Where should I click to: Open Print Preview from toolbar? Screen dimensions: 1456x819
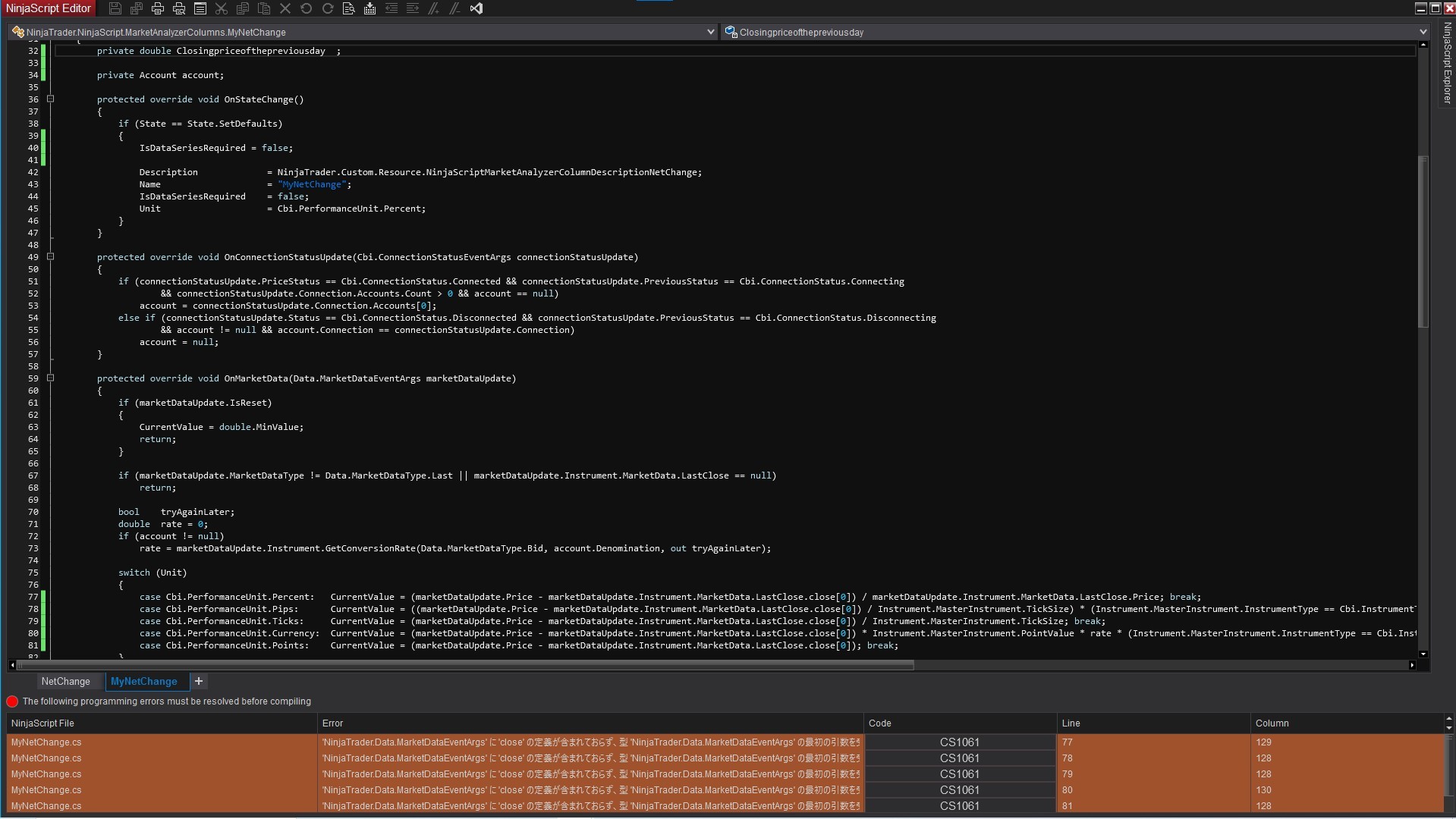point(179,8)
